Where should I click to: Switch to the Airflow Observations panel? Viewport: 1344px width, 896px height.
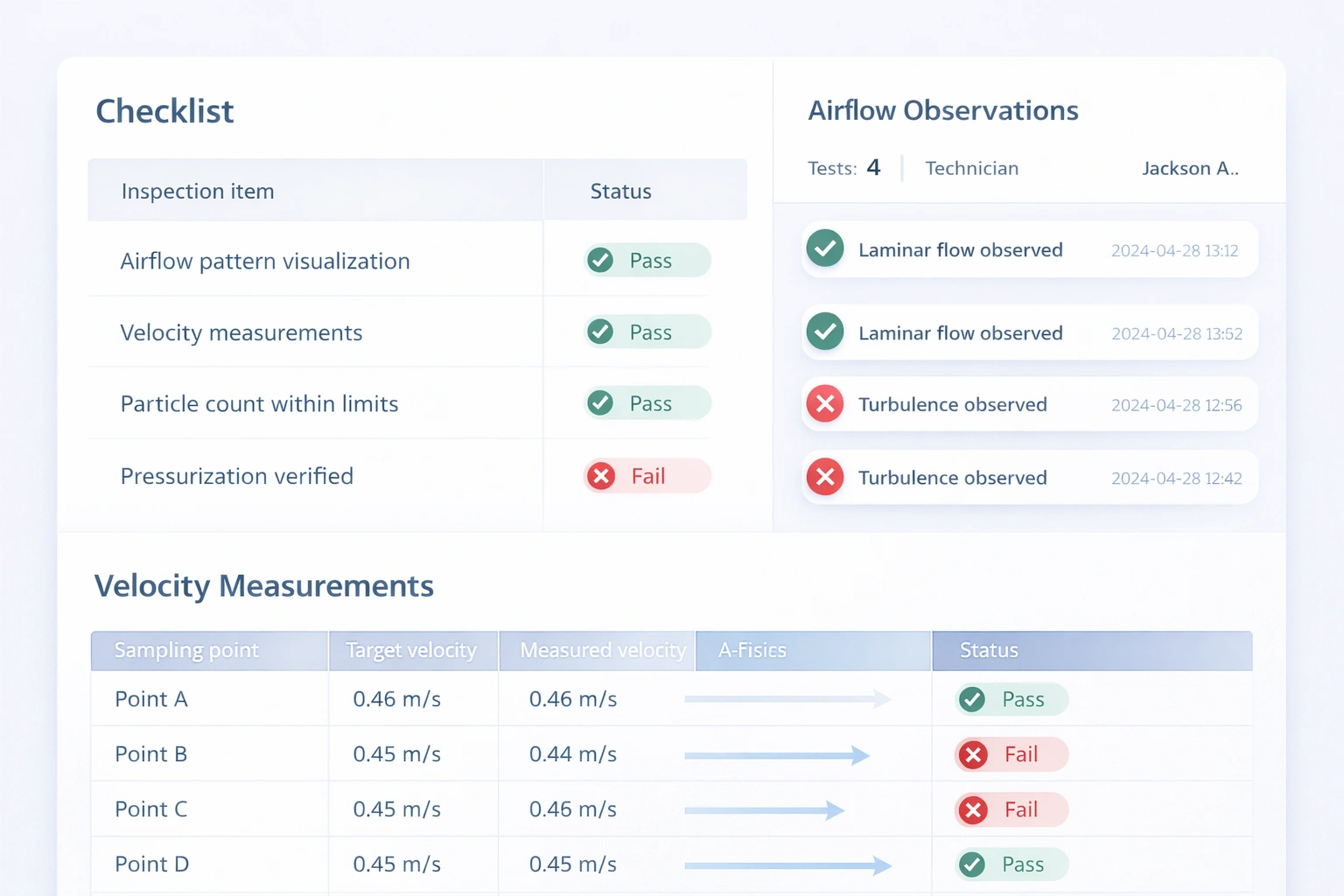[943, 110]
